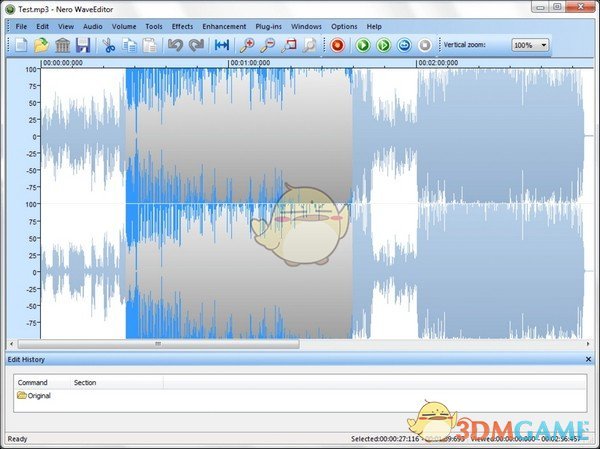The width and height of the screenshot is (600, 449).
Task: Open the Plug-ins menu
Action: pos(268,26)
